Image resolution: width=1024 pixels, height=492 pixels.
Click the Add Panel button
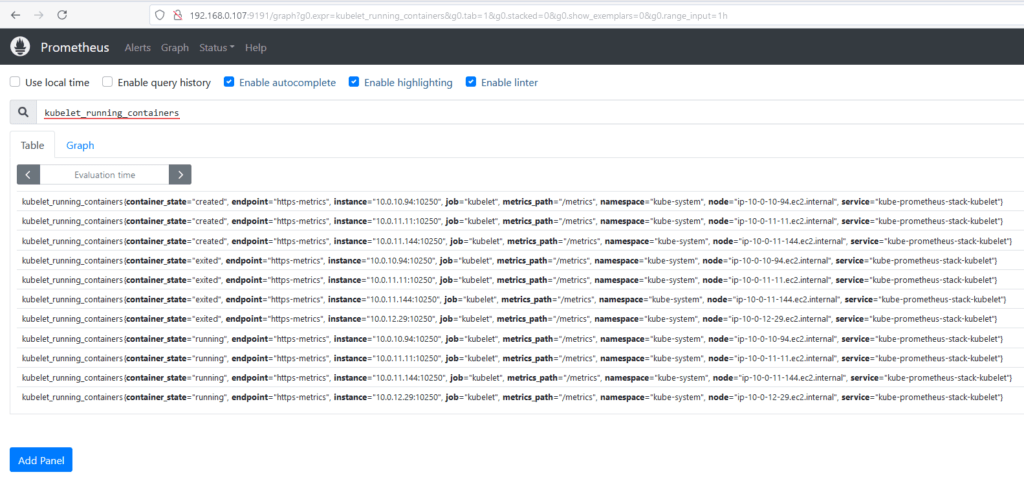point(41,460)
